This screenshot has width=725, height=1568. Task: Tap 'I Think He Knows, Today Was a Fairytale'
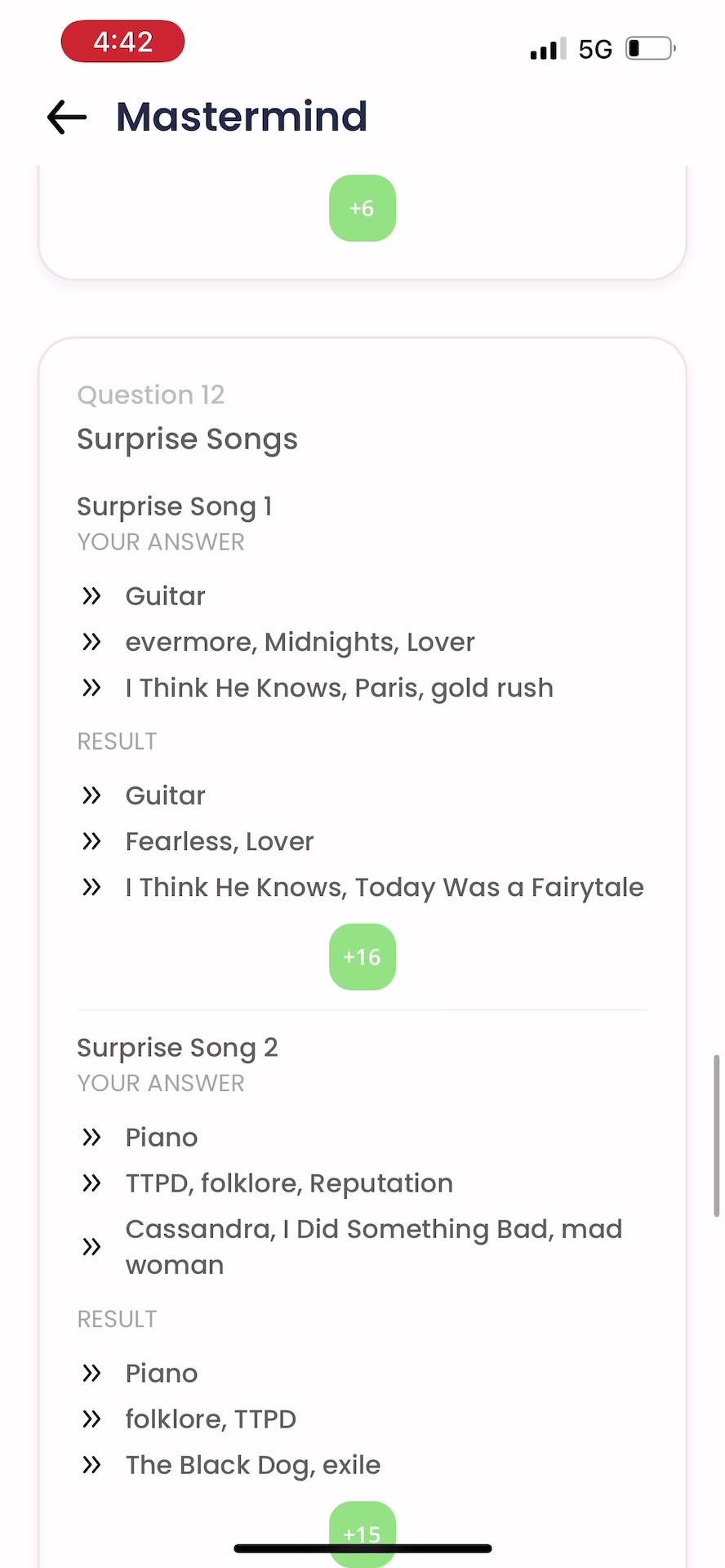385,887
